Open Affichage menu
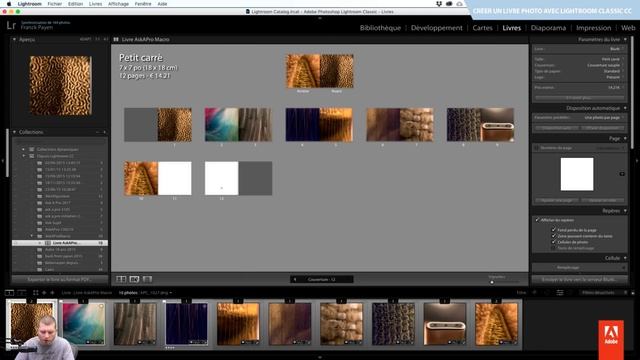 pyautogui.click(x=118, y=4)
